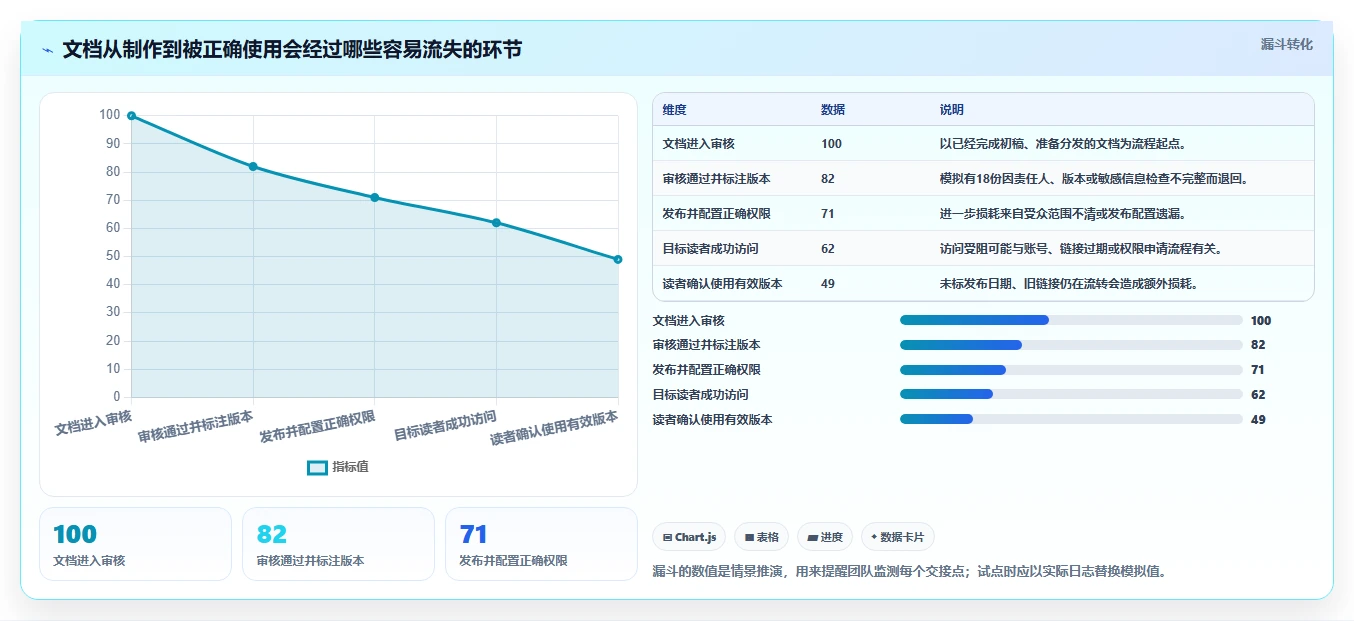The image size is (1354, 621).
Task: Click the progress bar for 发布并配置正确权限
Action: (x=1071, y=370)
